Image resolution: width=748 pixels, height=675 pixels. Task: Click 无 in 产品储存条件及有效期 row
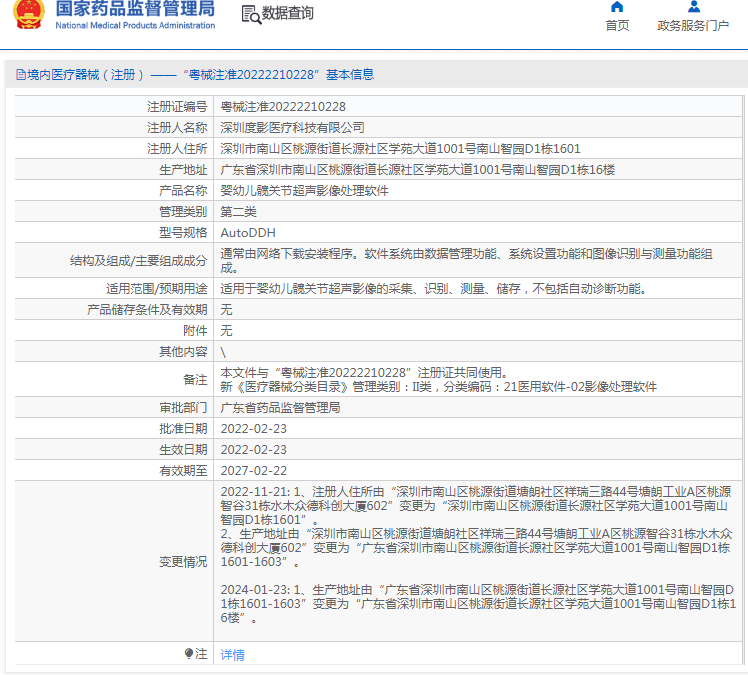point(226,309)
